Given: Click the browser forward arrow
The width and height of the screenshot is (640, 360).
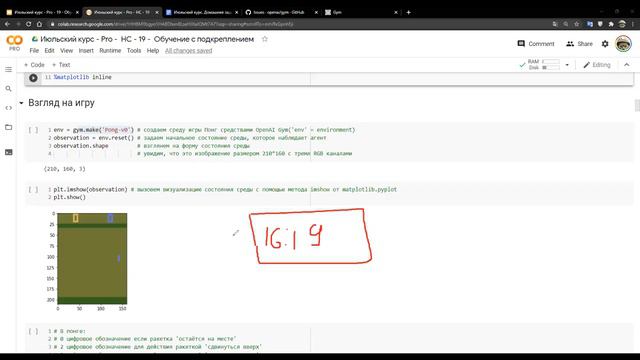Looking at the screenshot, I should (18, 24).
